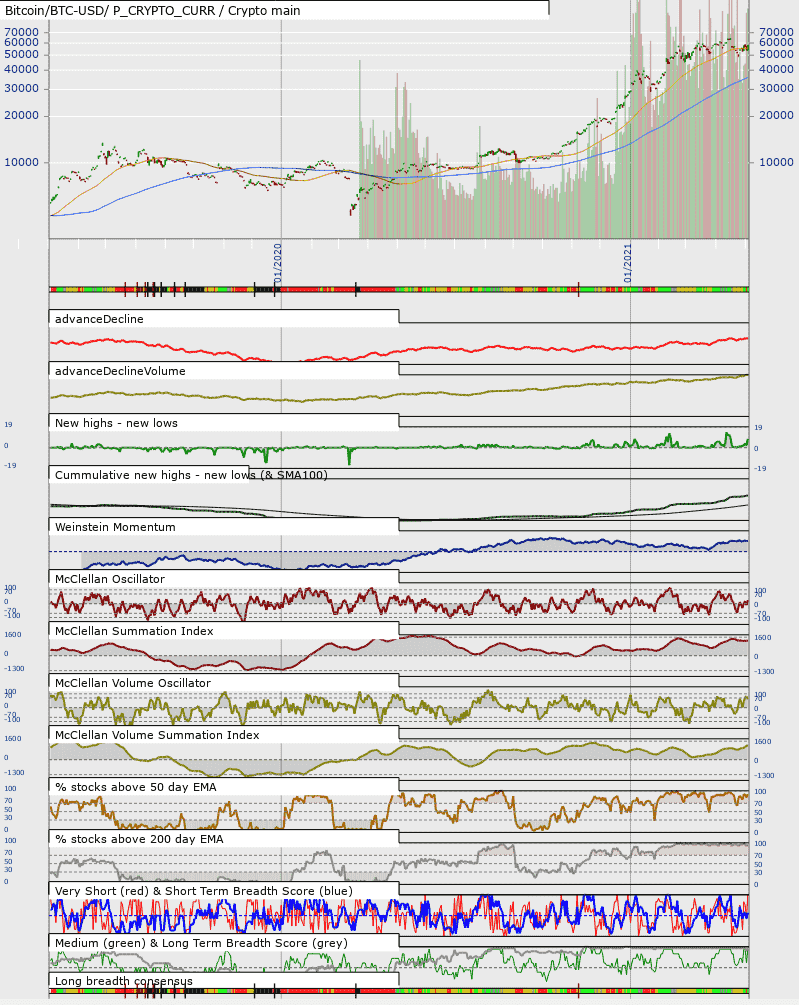Select the Weinstein Momentum panel label
This screenshot has height=1005, width=799.
click(x=115, y=527)
